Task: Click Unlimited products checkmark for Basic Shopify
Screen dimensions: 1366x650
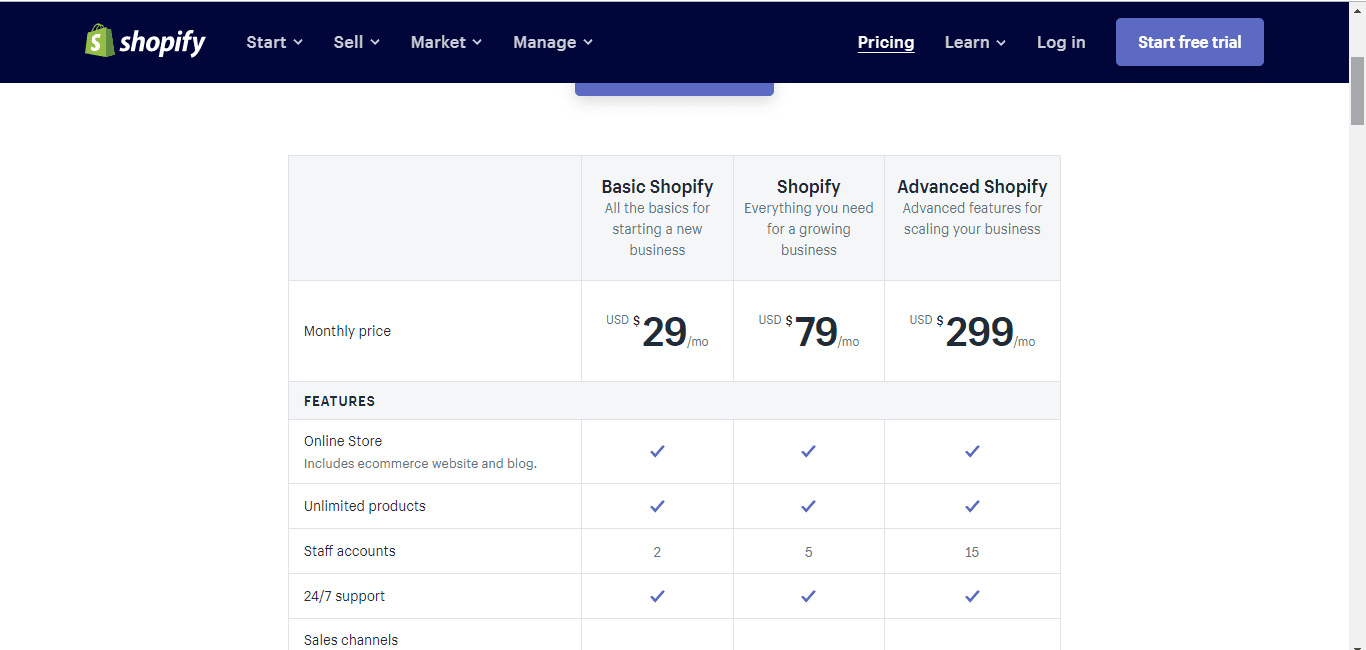Action: (x=657, y=506)
